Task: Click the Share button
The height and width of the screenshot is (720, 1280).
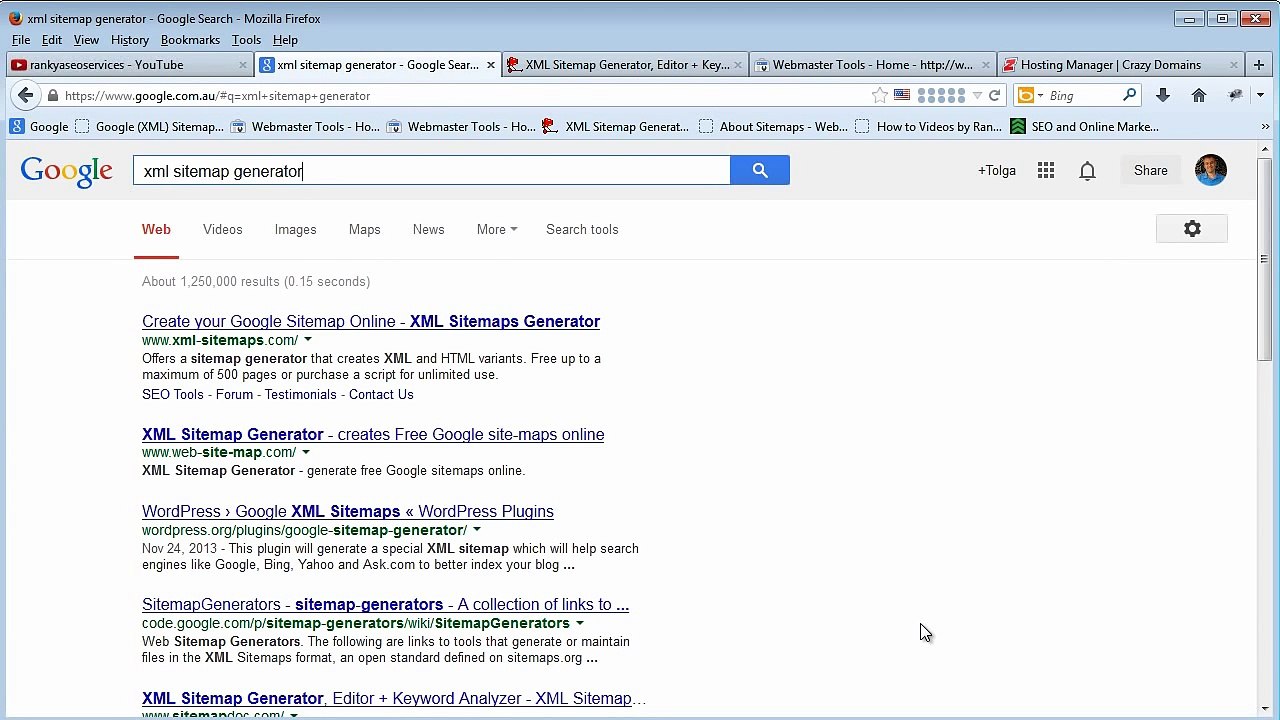Action: (x=1150, y=171)
